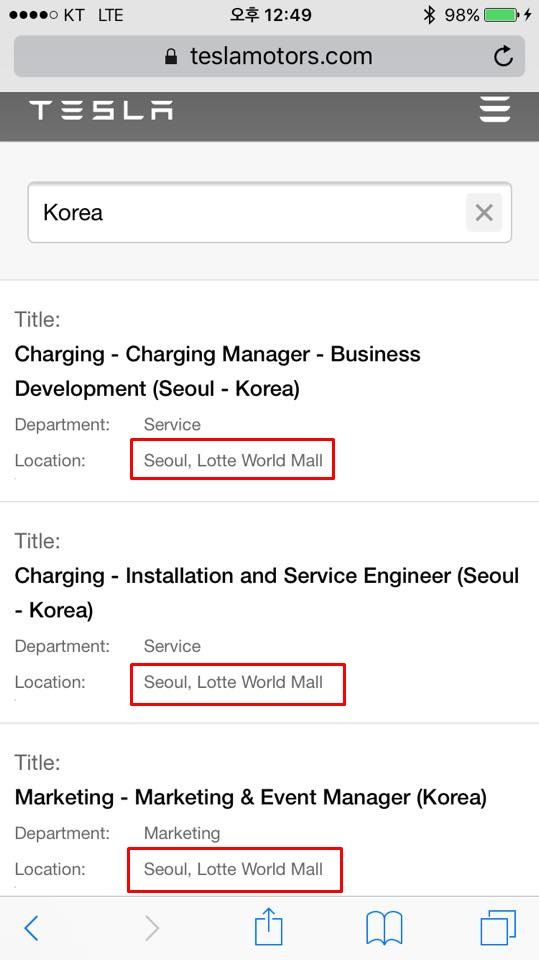Image resolution: width=539 pixels, height=960 pixels.
Task: Tap the status bar clock
Action: click(271, 15)
